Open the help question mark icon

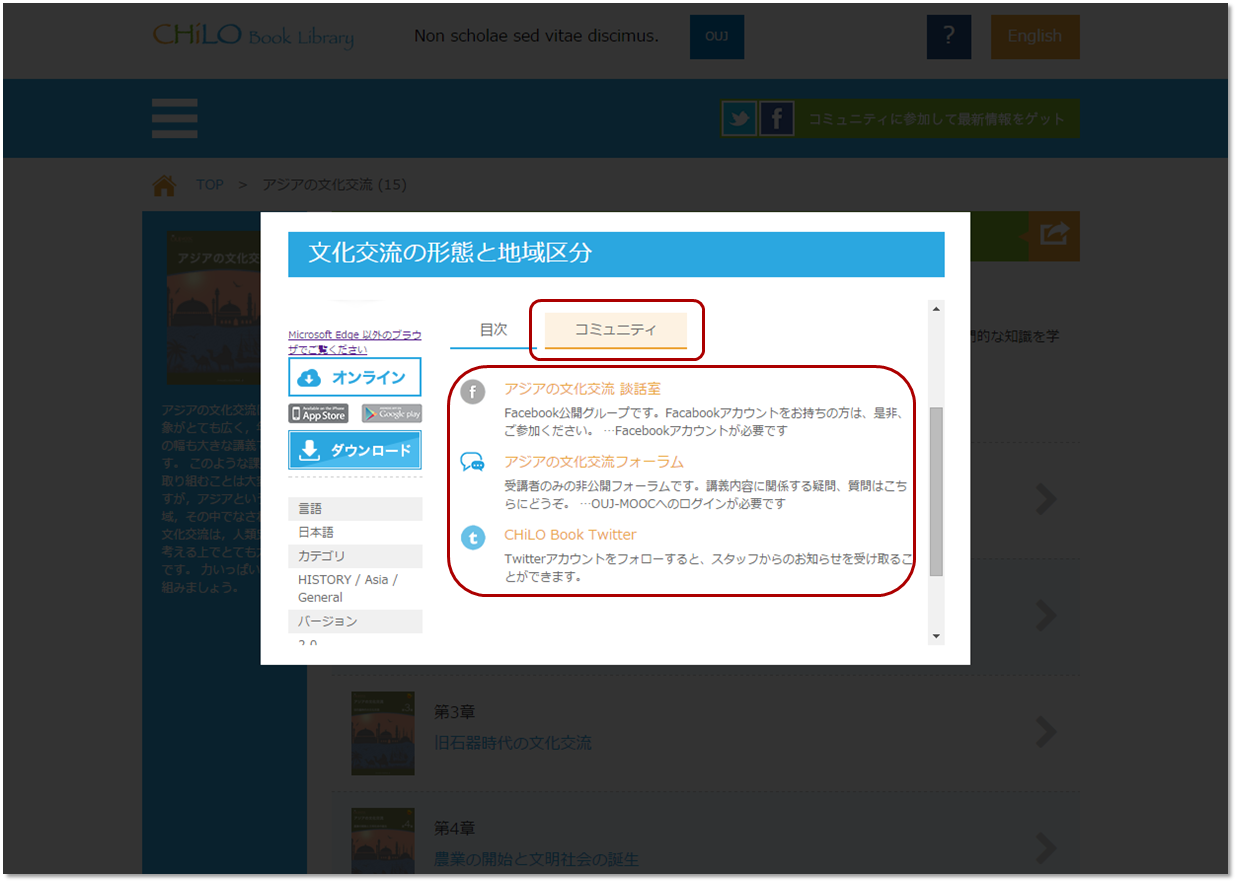click(948, 37)
